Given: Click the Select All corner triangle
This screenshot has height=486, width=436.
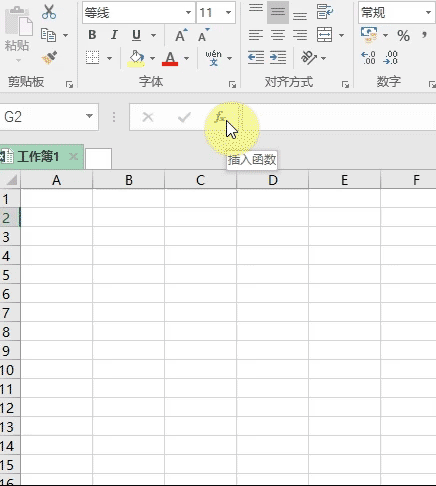Looking at the screenshot, I should [11, 180].
